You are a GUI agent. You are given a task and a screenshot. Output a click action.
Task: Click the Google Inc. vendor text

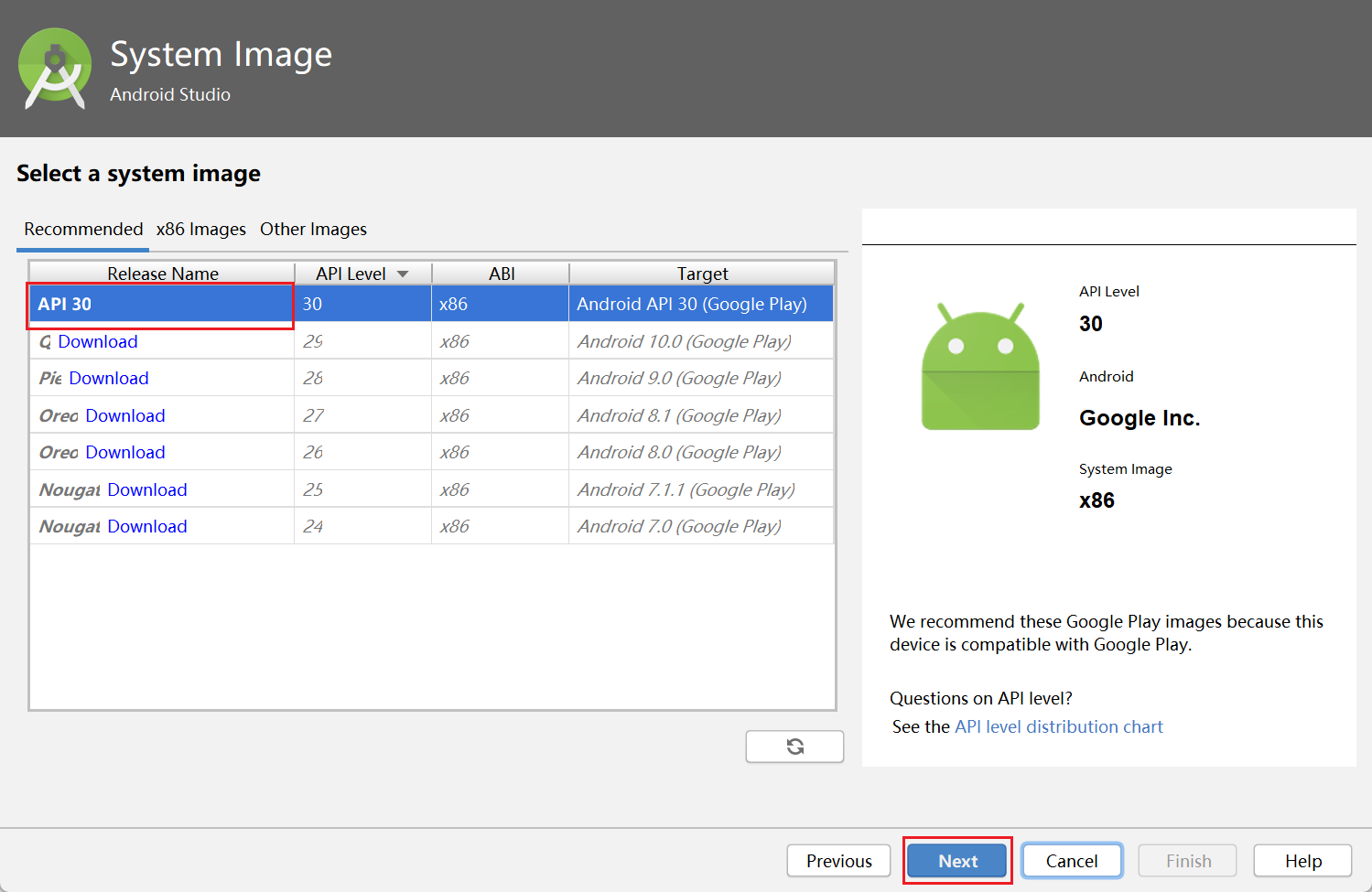[x=1140, y=418]
